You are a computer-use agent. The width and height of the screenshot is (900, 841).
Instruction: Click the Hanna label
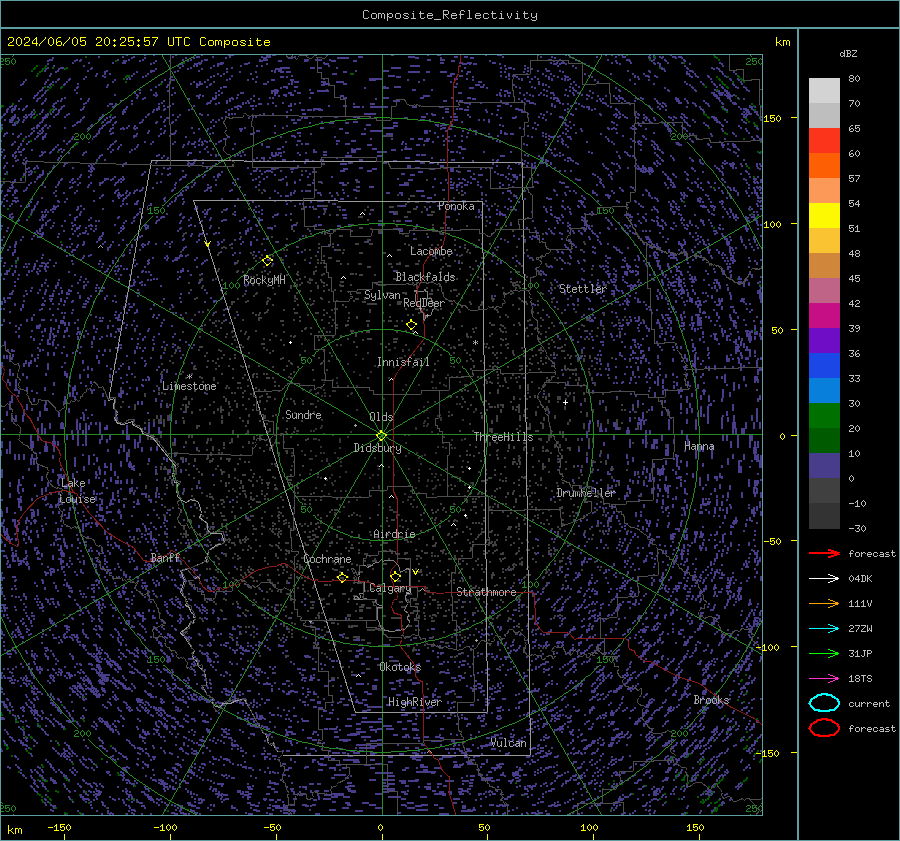[699, 446]
